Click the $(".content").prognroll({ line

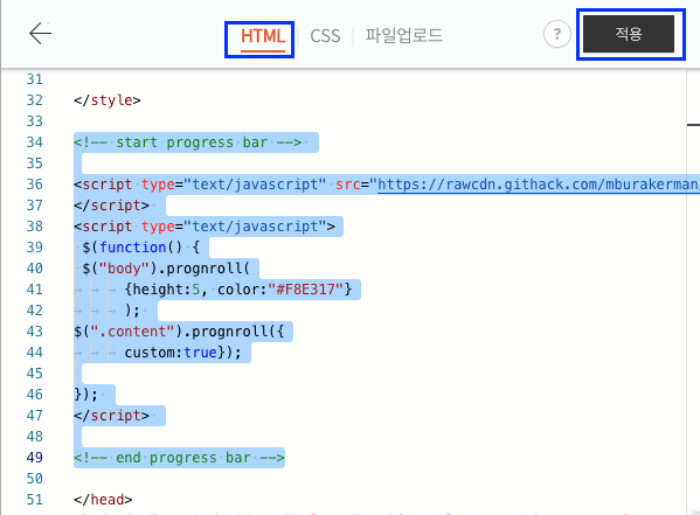179,332
